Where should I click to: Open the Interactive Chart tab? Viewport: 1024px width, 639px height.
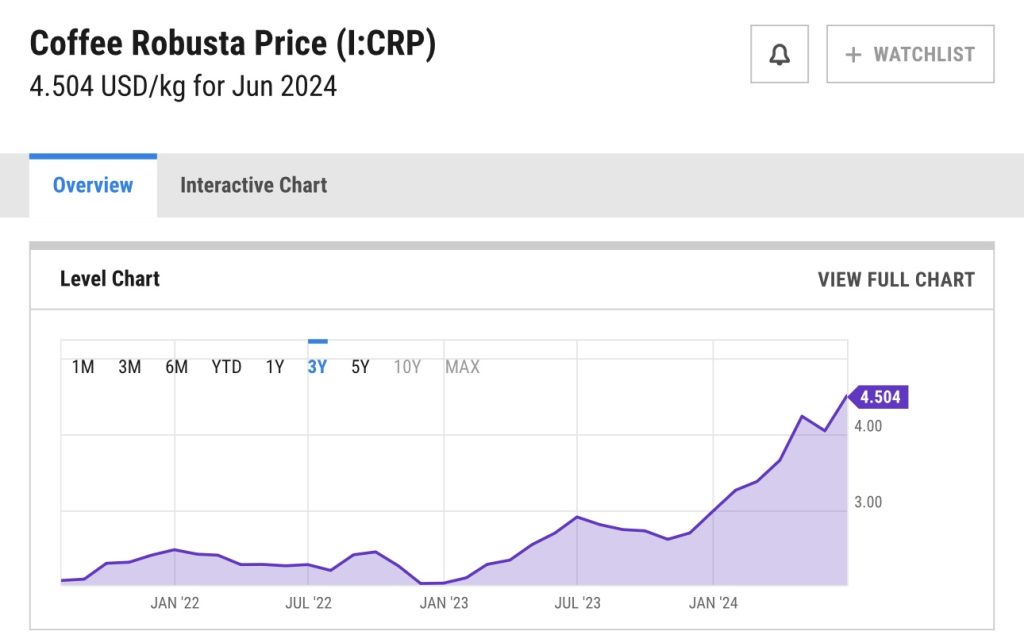click(253, 185)
